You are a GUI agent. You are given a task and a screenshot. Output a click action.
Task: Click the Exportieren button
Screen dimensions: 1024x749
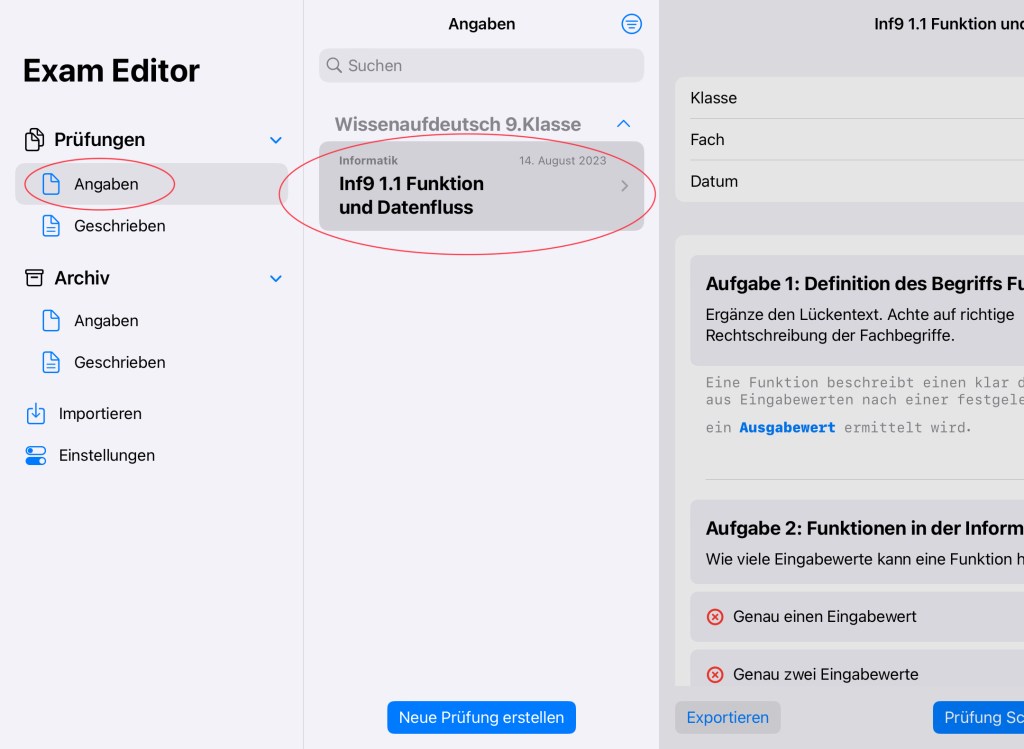click(727, 717)
